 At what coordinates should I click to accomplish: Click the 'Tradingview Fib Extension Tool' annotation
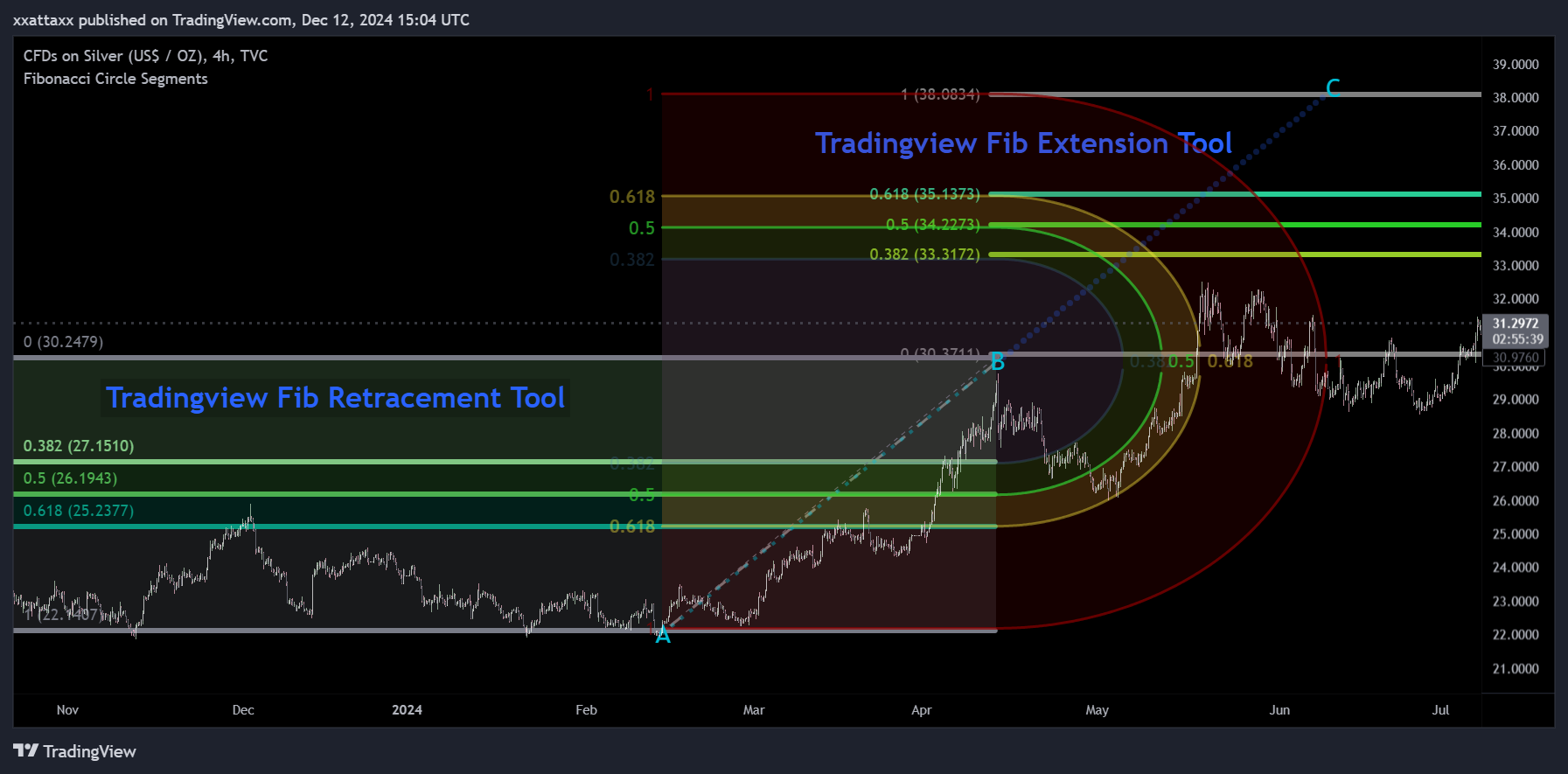coord(1023,143)
